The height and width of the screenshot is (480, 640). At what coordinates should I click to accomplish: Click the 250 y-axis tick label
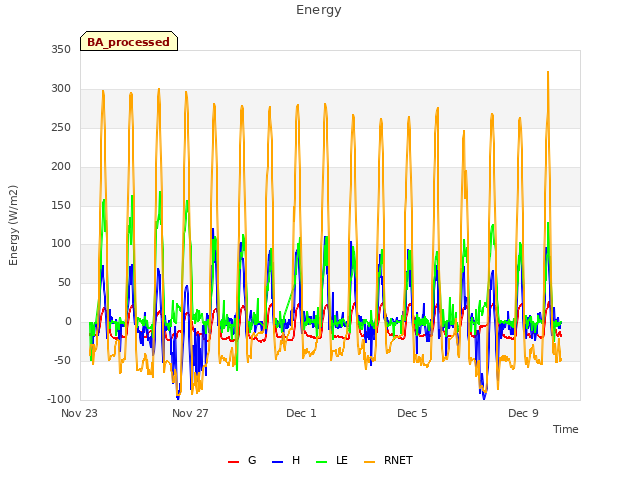click(61, 127)
